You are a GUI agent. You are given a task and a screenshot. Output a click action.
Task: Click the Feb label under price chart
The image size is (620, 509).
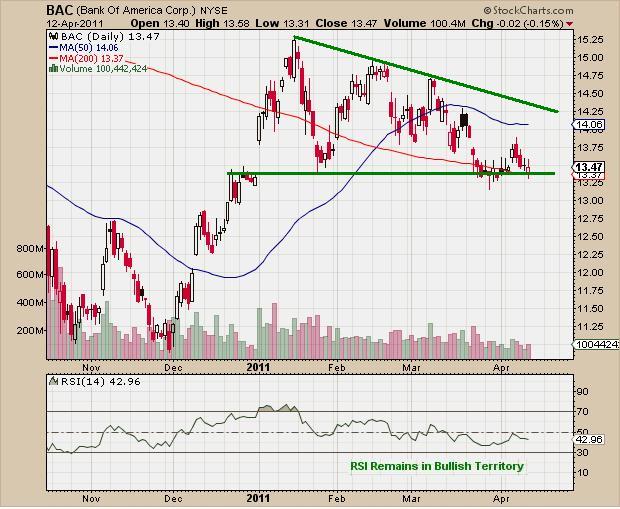336,367
